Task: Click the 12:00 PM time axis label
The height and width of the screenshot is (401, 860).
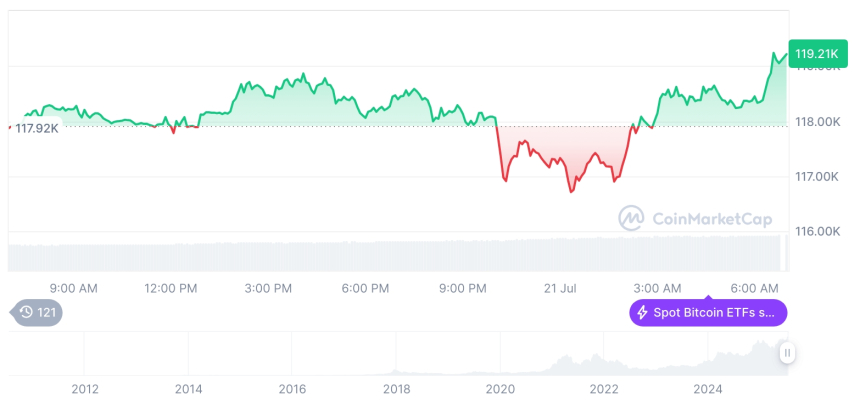Action: (x=171, y=288)
